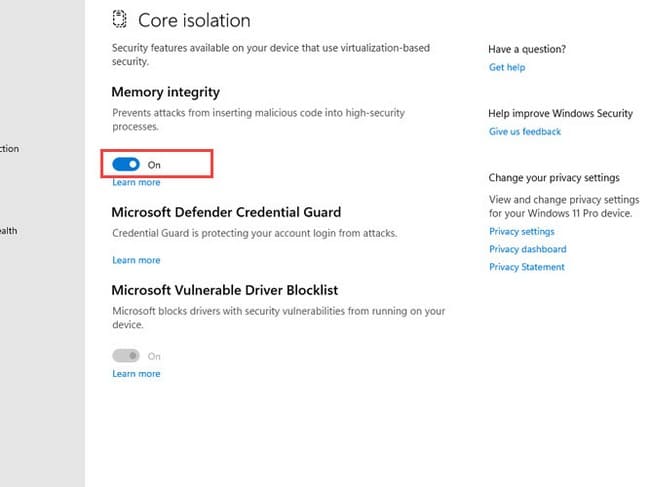Turn off the Memory integrity toggle
Viewport: 650px width, 487px height.
point(126,164)
